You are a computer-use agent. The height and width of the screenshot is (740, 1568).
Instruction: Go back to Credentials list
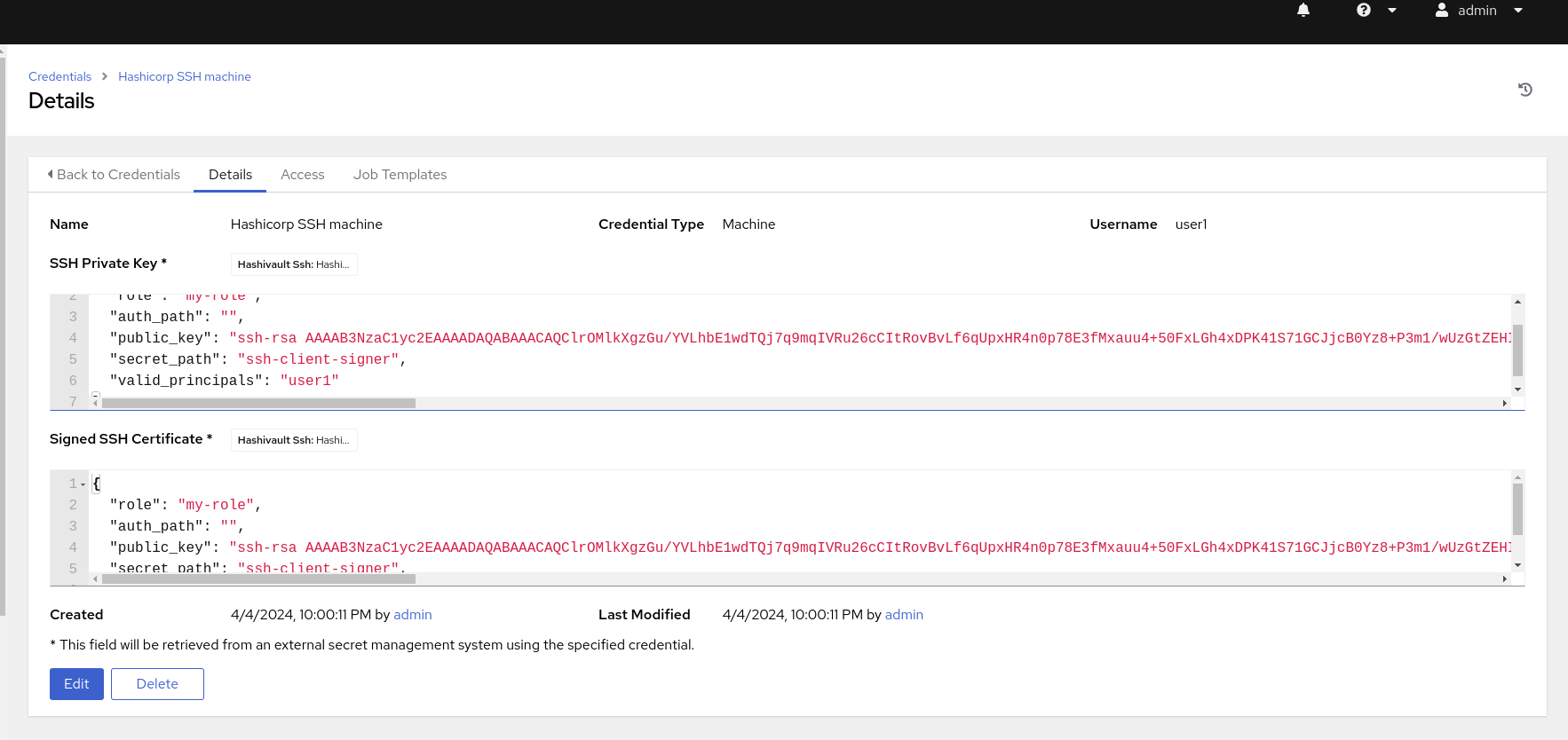coord(114,175)
